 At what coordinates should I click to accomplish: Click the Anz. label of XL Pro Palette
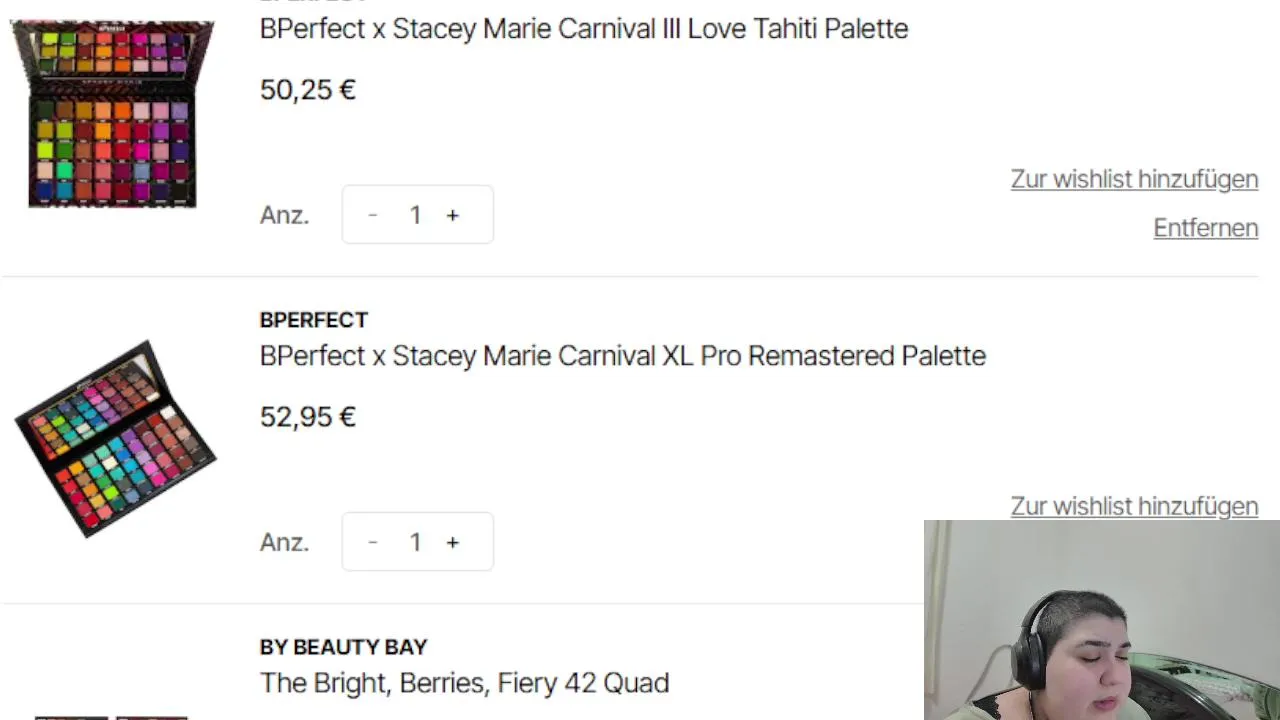(x=284, y=542)
